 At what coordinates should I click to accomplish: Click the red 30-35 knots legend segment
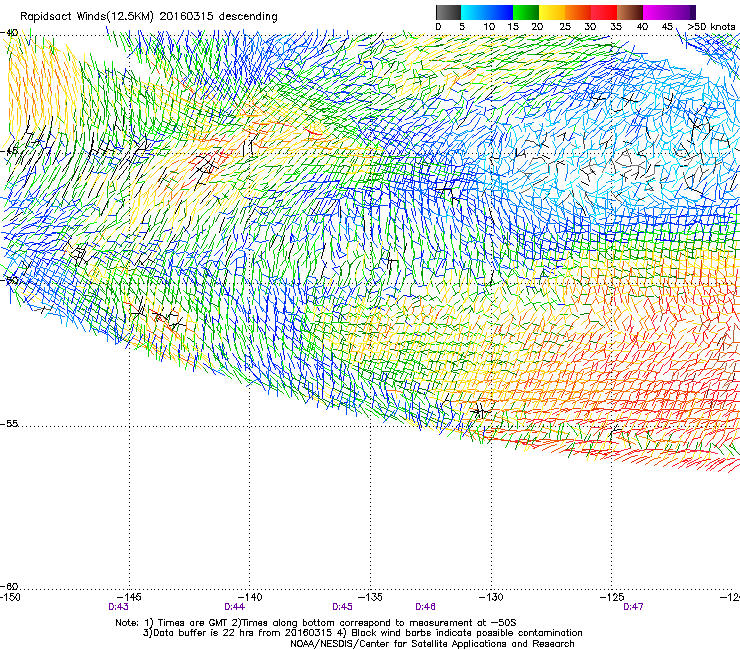[604, 12]
